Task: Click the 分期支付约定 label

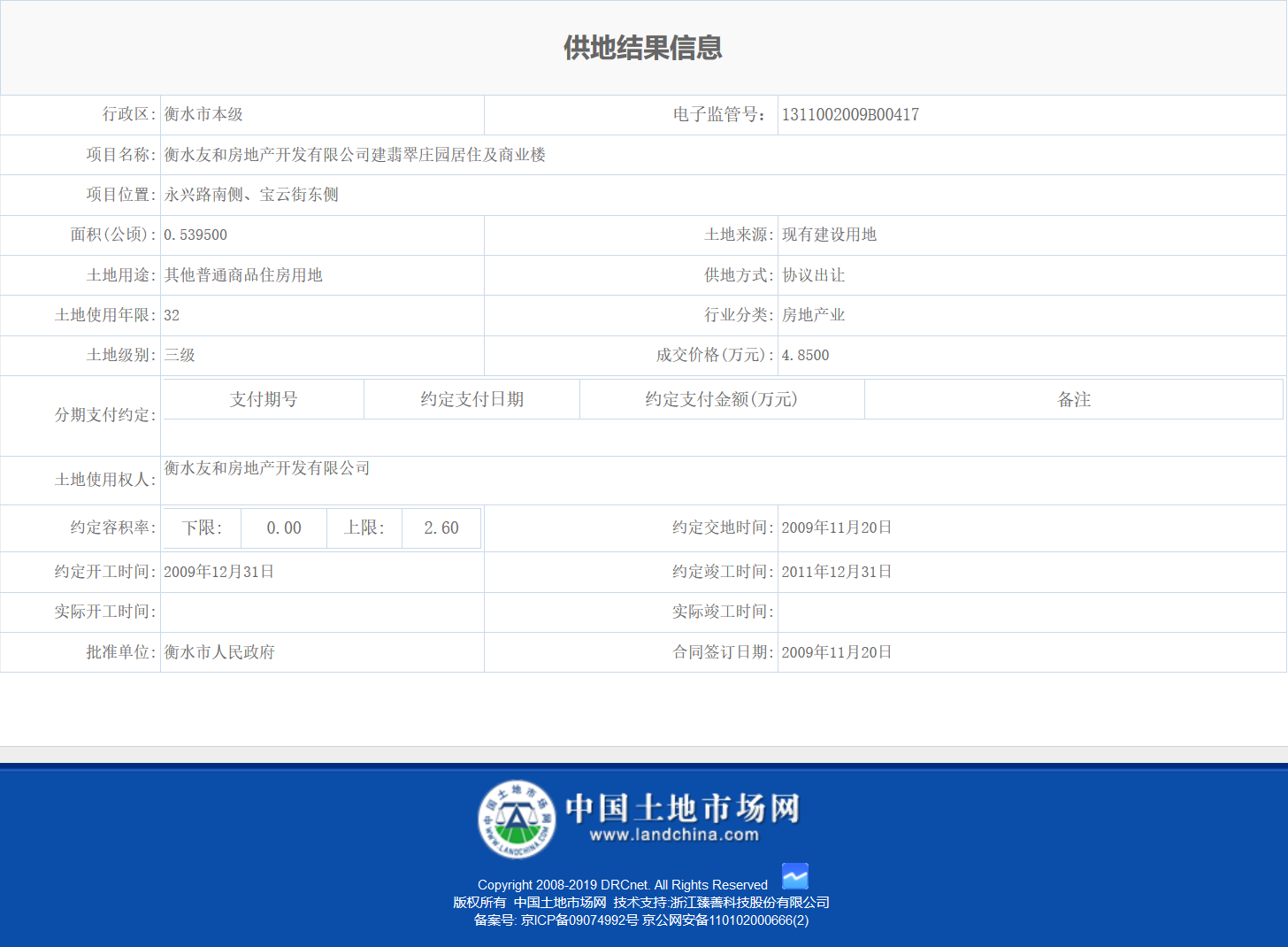Action: point(105,415)
